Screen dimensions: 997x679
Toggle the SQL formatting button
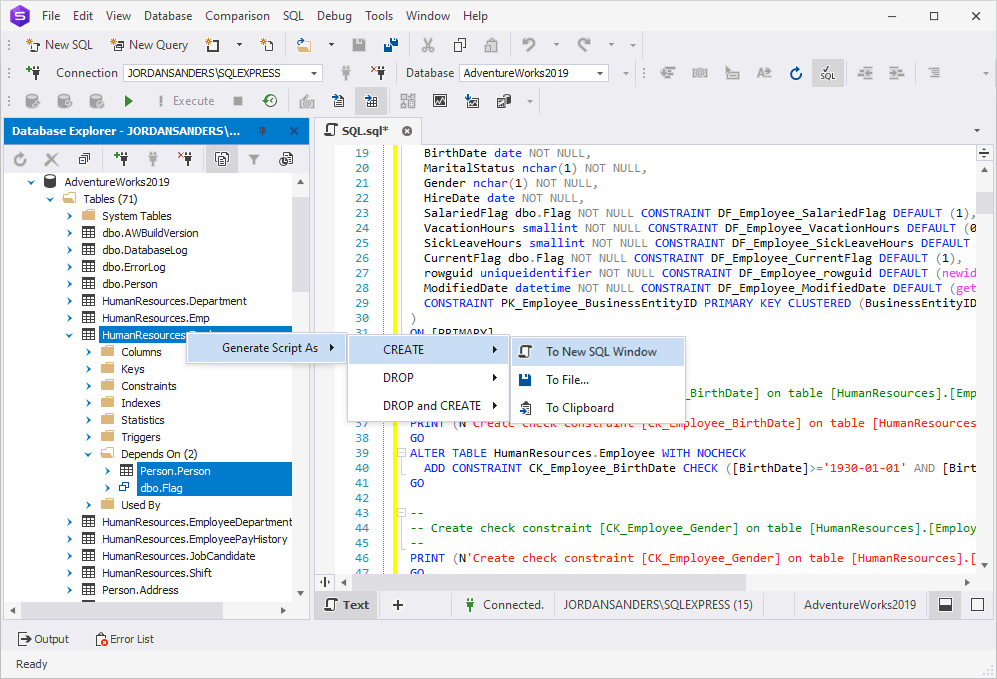click(x=827, y=73)
